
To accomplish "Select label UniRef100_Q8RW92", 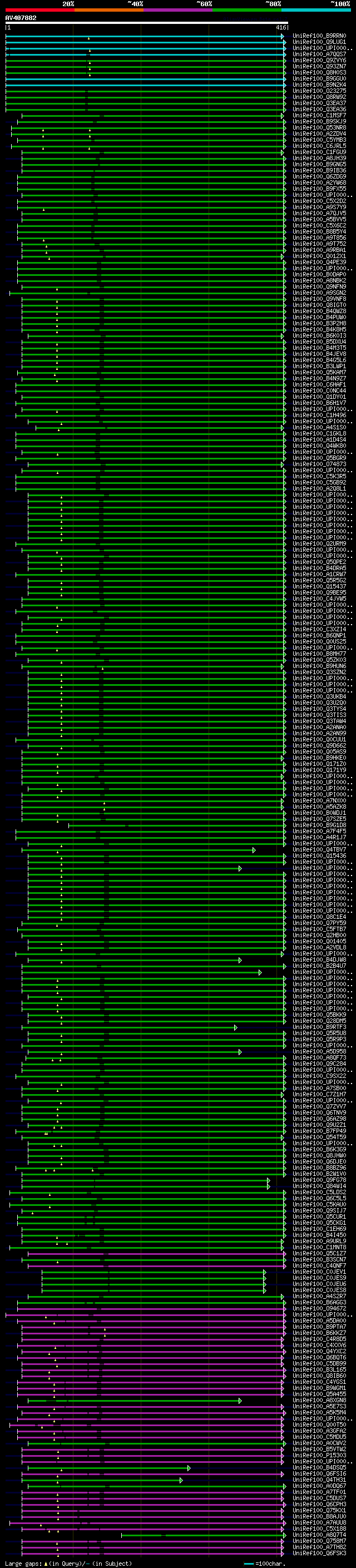I will coord(319,97).
